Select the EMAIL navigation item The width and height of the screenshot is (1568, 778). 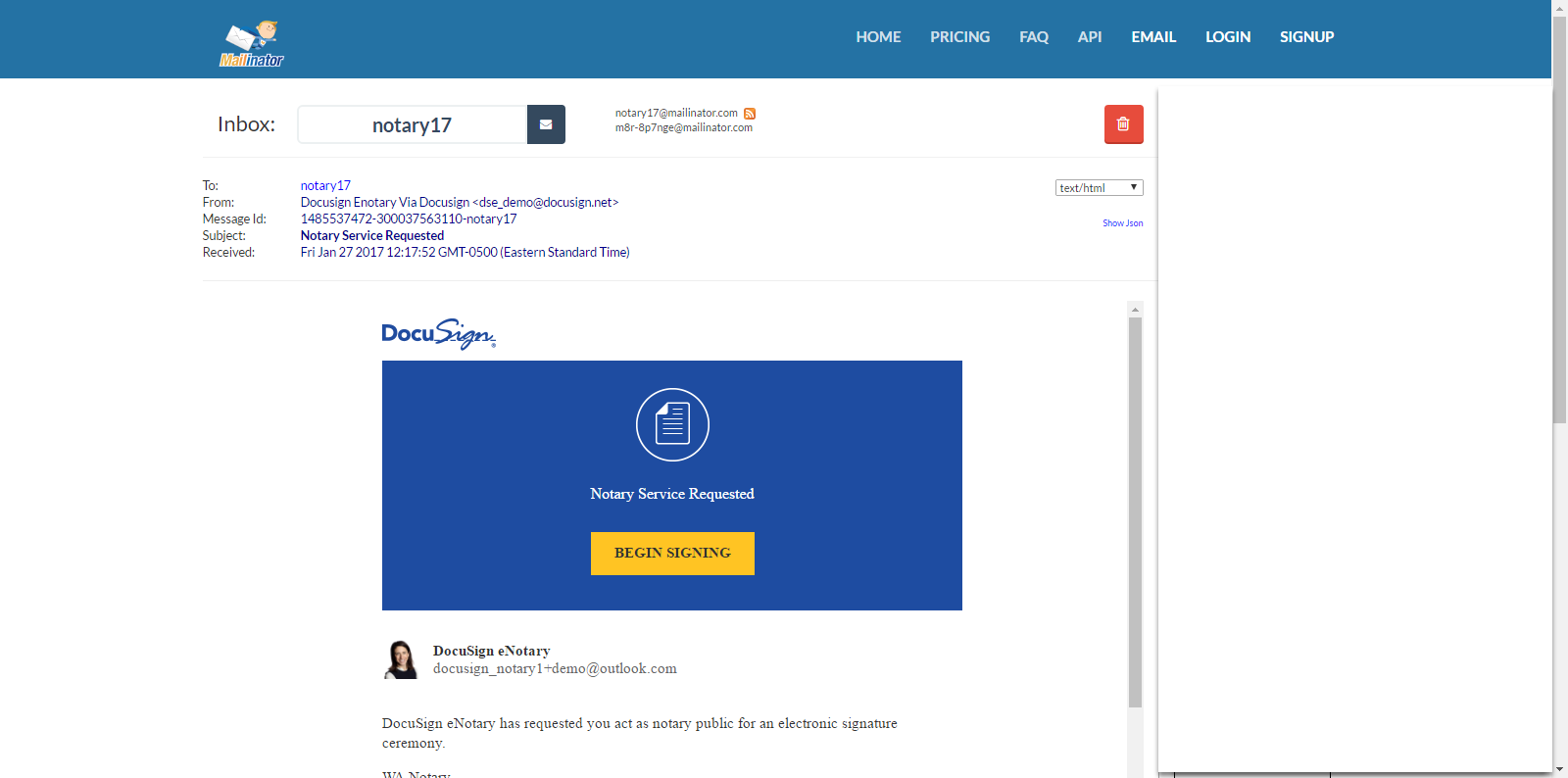coord(1153,37)
